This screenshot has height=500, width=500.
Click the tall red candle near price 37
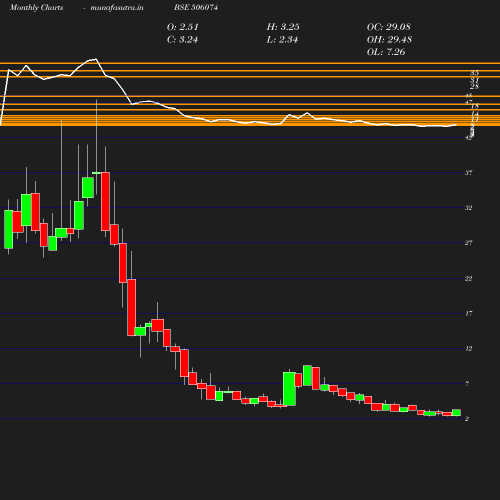coord(105,201)
